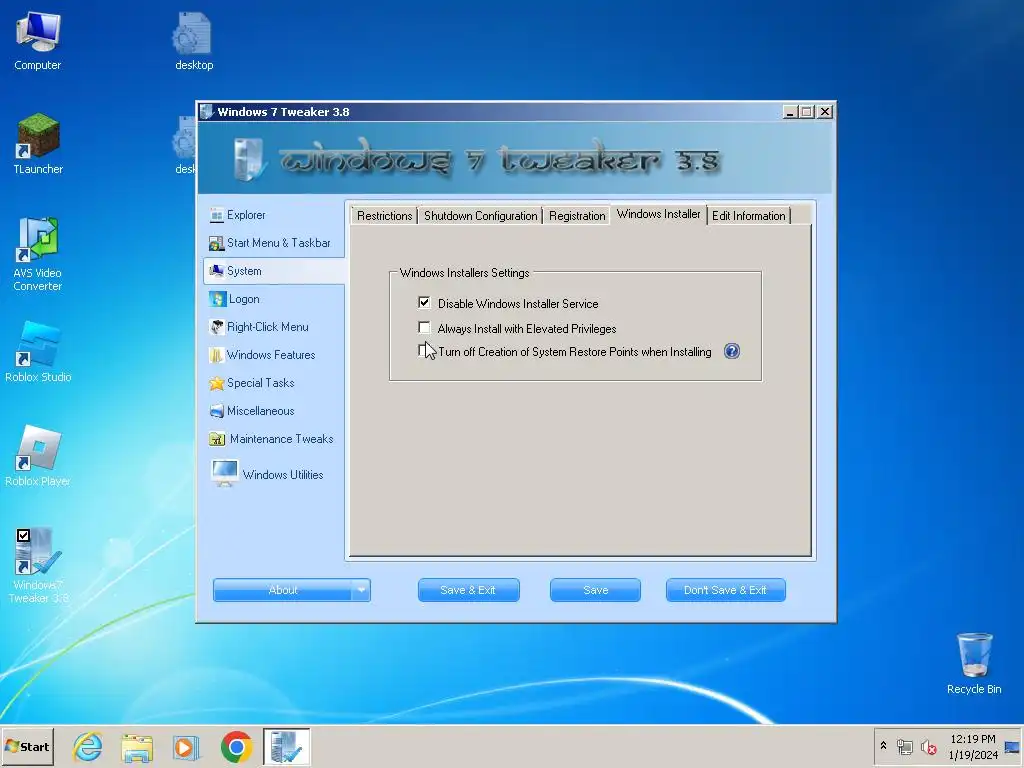Click the muted volume tray icon
The width and height of the screenshot is (1024, 768).
pos(929,746)
